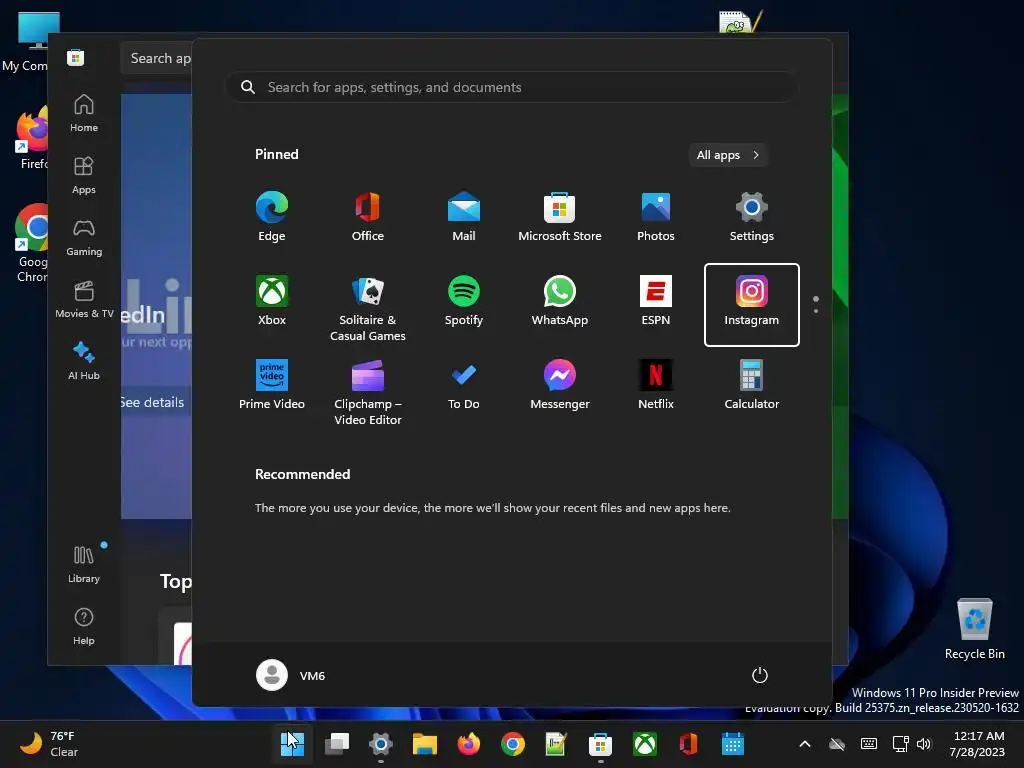The image size is (1024, 768).
Task: Open Settings from the Start menu
Action: pyautogui.click(x=752, y=217)
